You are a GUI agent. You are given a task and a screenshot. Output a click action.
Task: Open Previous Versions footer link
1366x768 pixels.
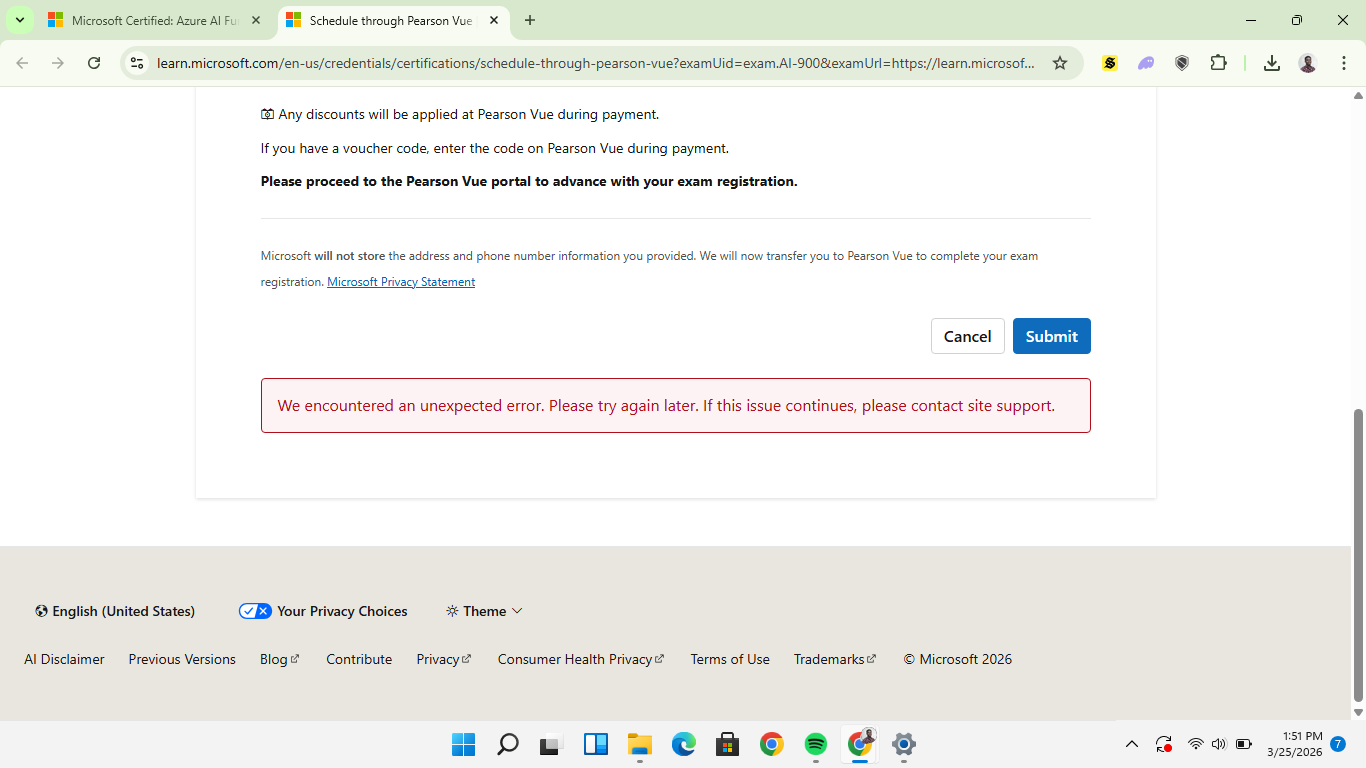point(182,659)
